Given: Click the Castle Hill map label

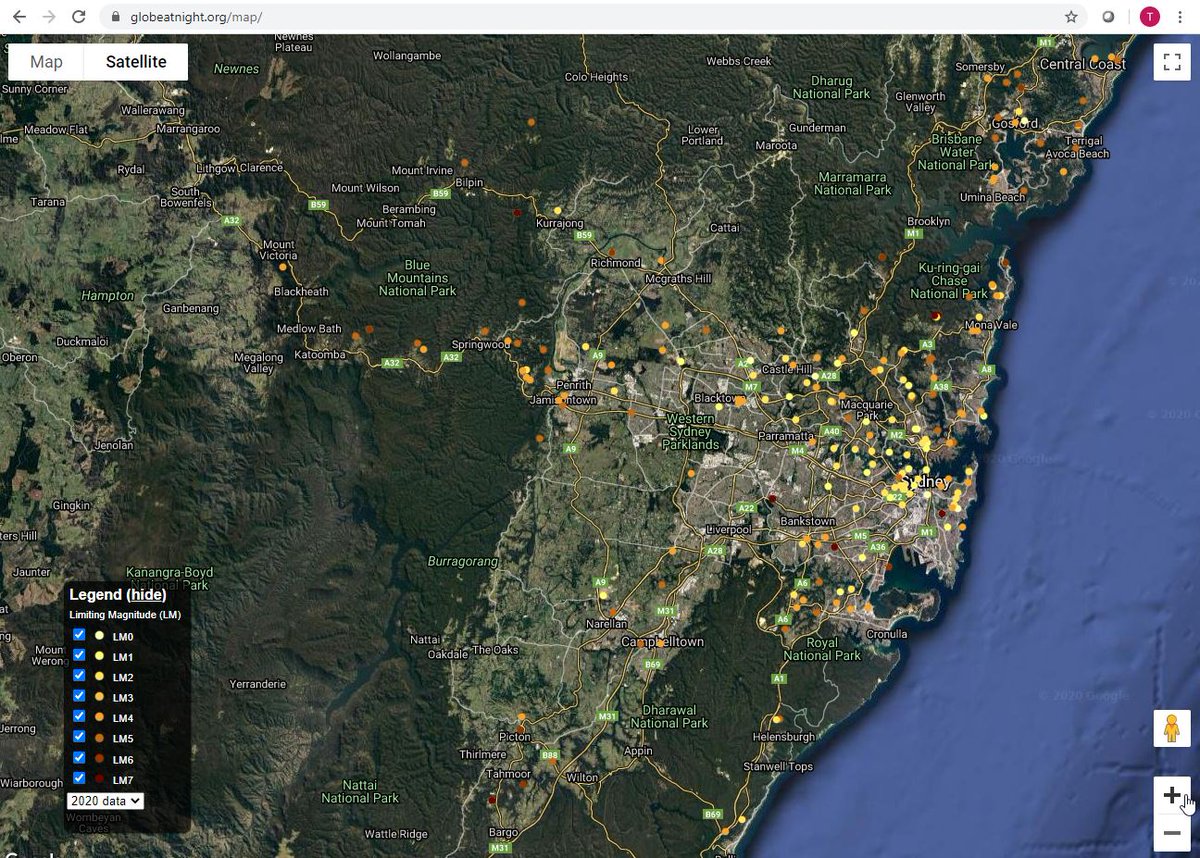Looking at the screenshot, I should coord(787,369).
